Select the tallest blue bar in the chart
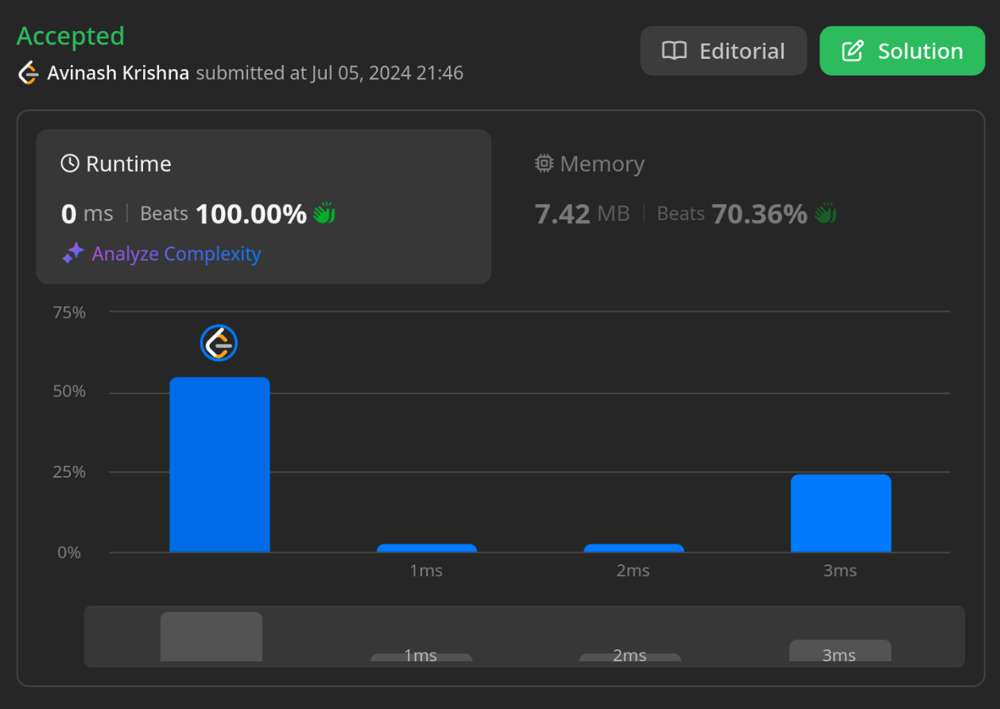The height and width of the screenshot is (709, 1000). [219, 465]
